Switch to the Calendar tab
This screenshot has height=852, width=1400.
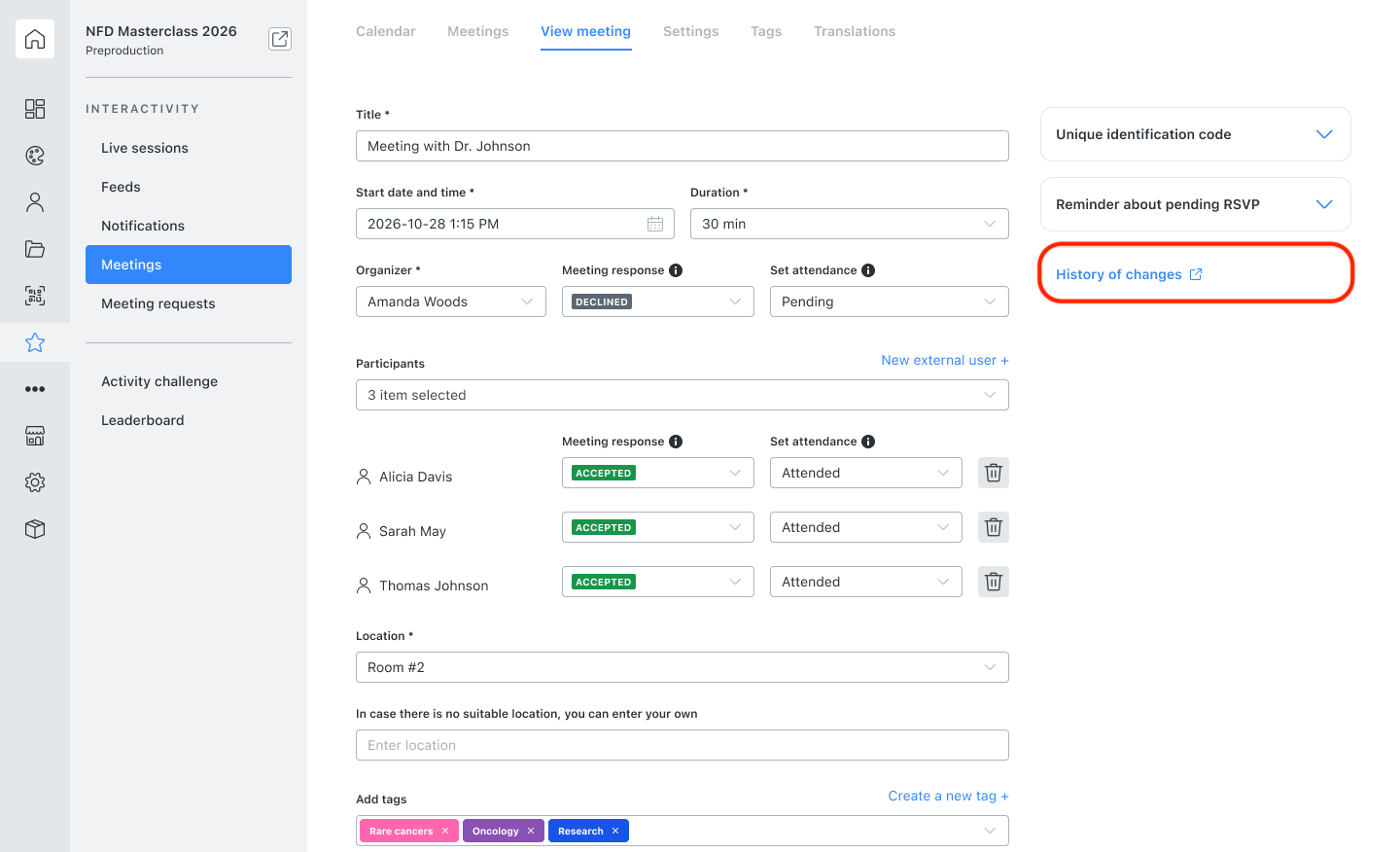(386, 31)
